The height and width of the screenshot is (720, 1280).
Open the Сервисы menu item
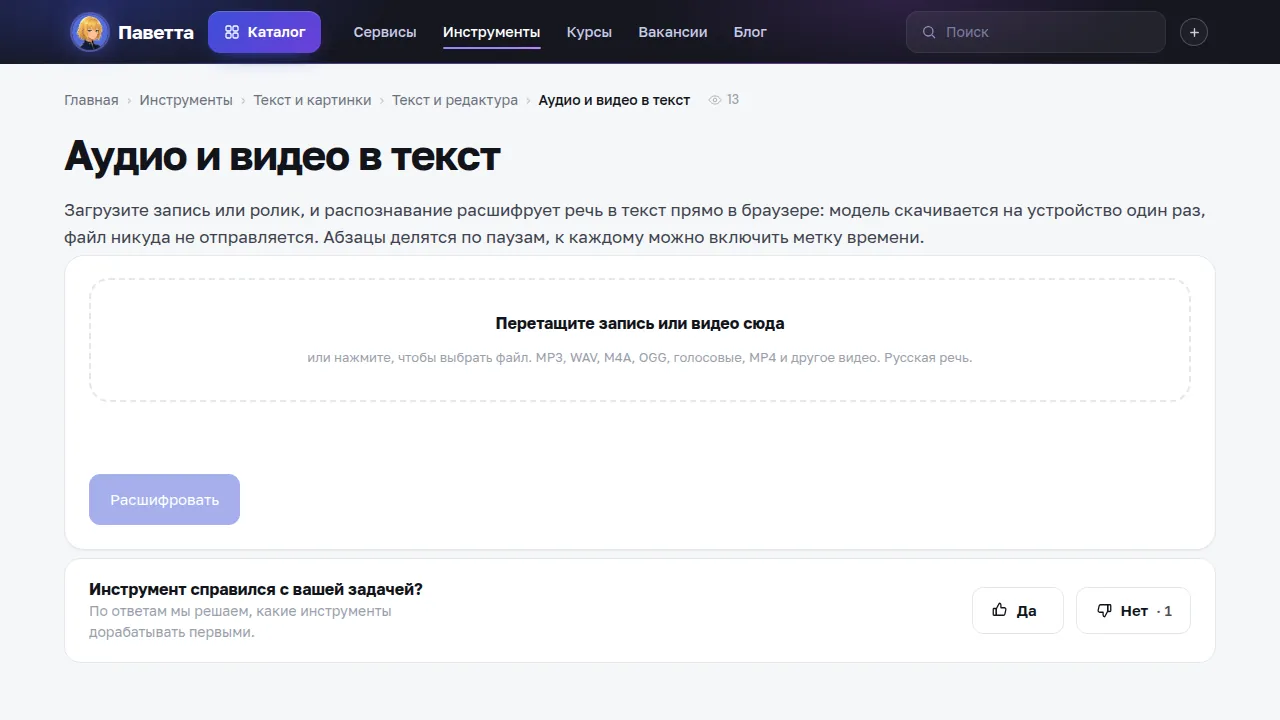click(385, 32)
